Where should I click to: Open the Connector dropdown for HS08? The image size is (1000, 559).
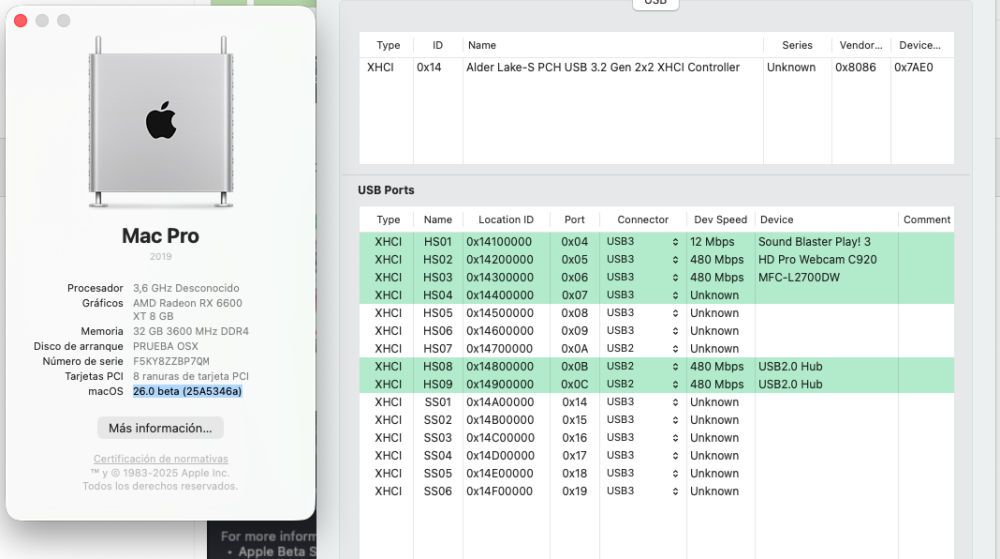pyautogui.click(x=642, y=367)
